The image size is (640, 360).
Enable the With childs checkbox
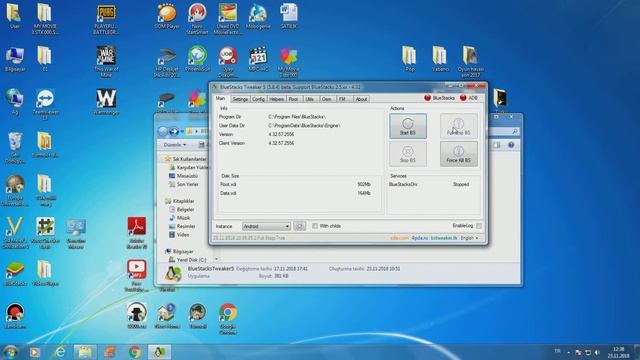point(315,226)
